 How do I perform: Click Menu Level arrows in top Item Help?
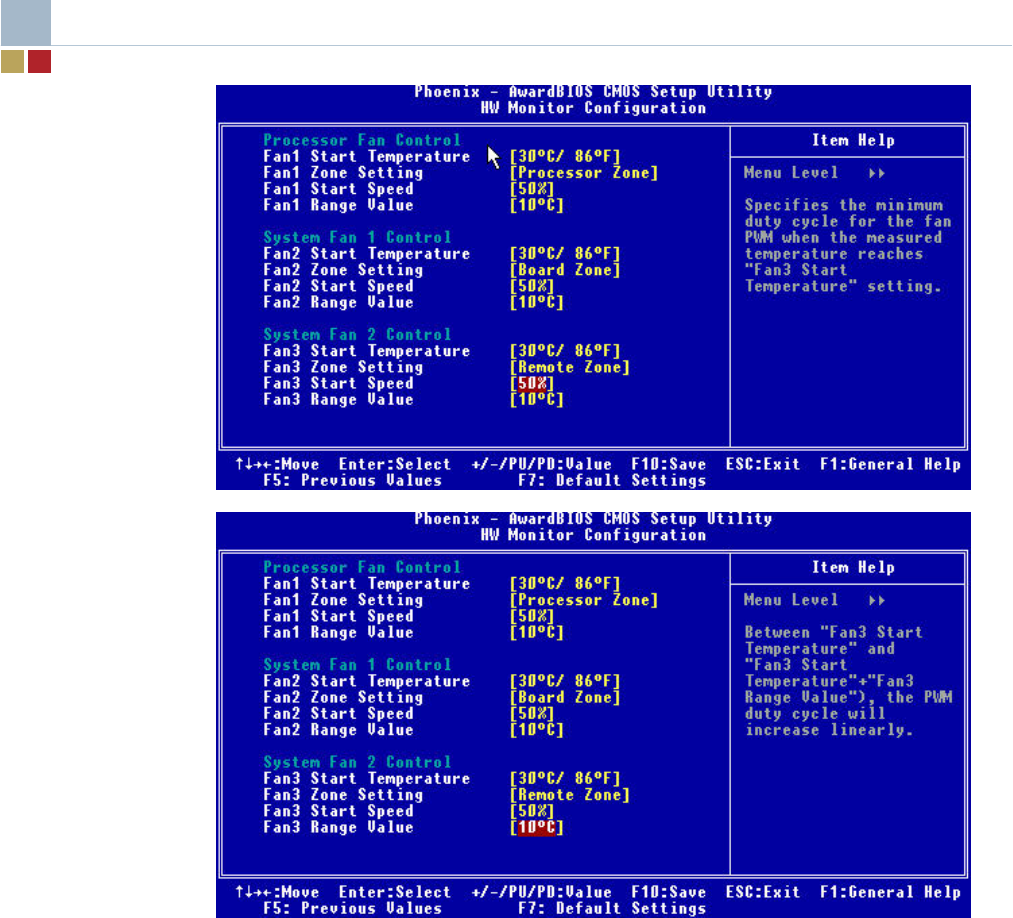(877, 172)
